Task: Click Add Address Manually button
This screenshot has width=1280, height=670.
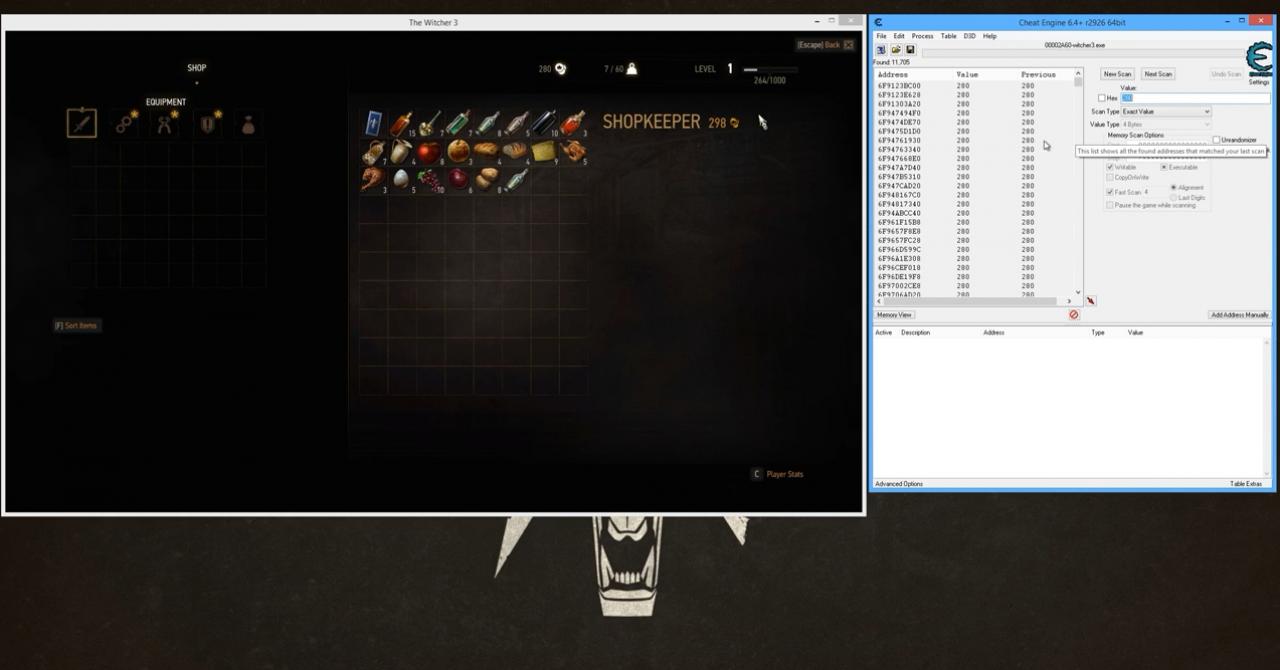Action: (x=1239, y=315)
